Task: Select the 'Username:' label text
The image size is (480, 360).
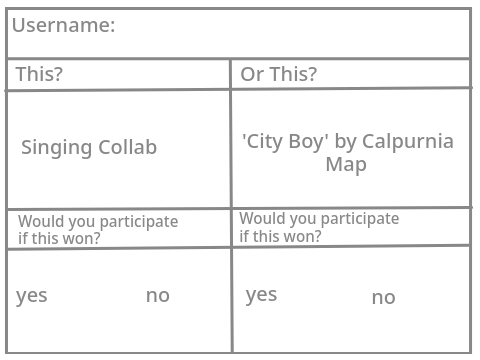Action: pyautogui.click(x=64, y=25)
